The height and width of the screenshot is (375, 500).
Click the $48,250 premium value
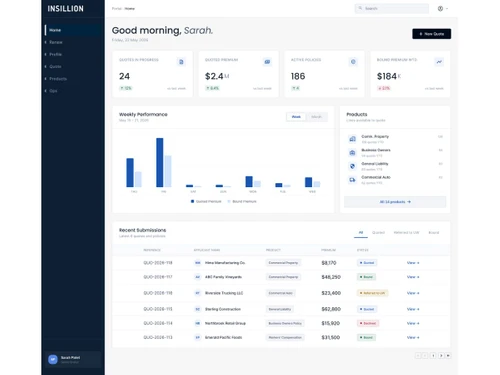(x=331, y=277)
